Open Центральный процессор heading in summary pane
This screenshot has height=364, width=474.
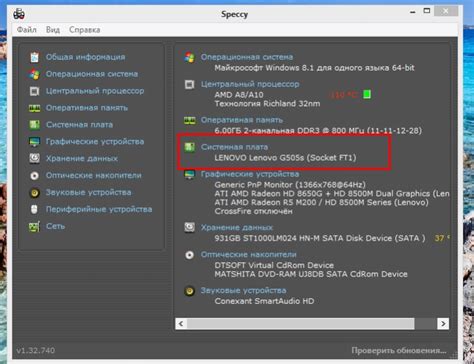click(x=250, y=84)
